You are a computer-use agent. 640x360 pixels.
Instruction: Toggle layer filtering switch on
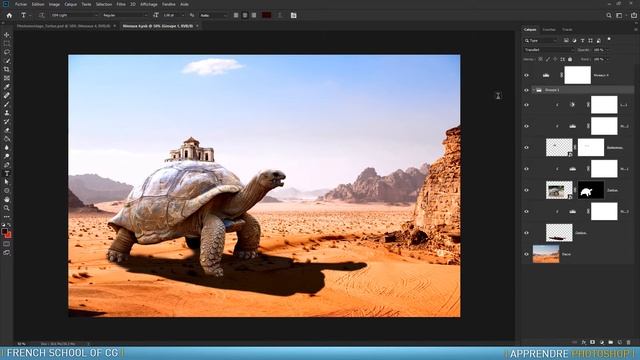(609, 40)
